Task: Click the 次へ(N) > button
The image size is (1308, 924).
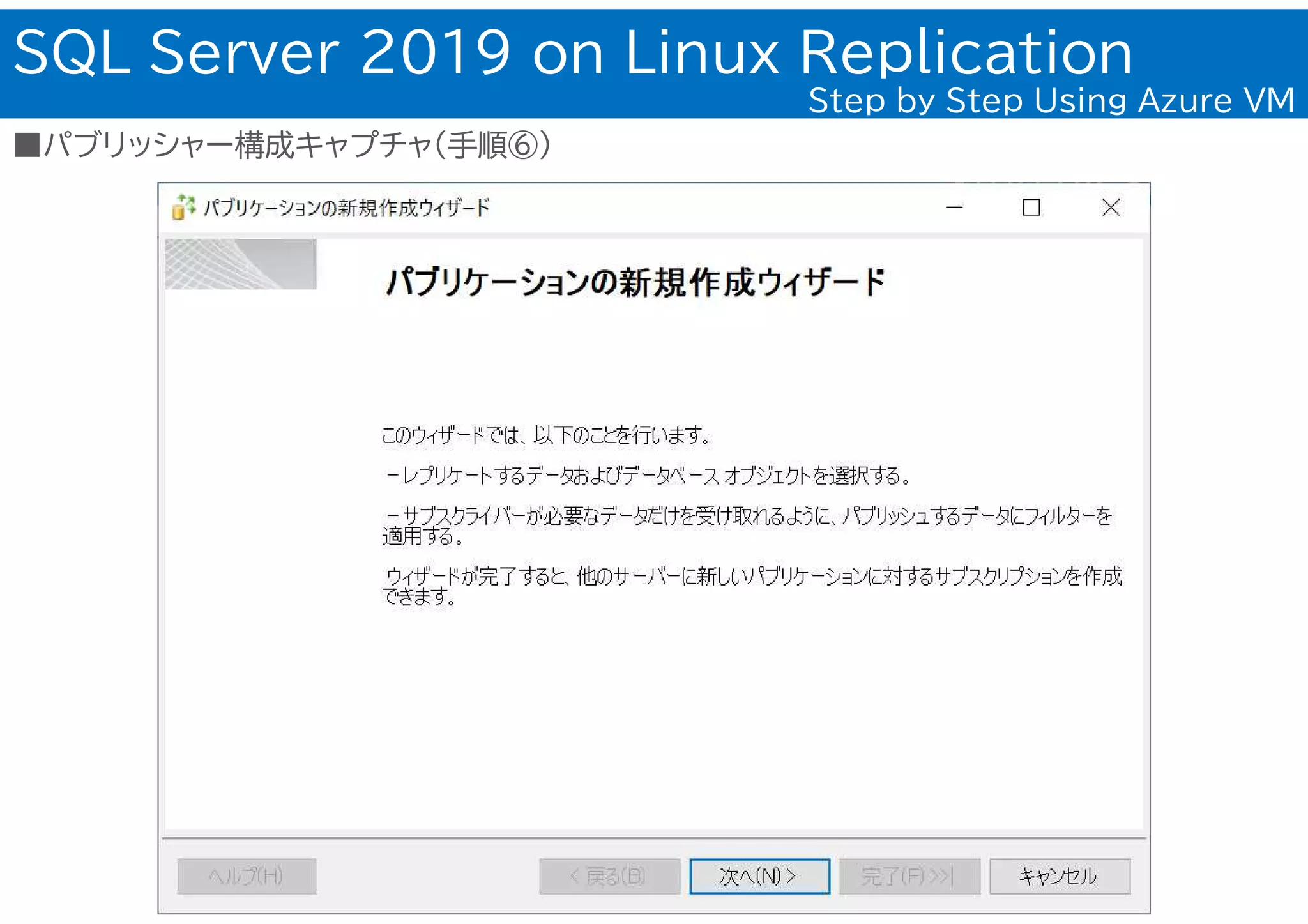Action: [x=759, y=876]
